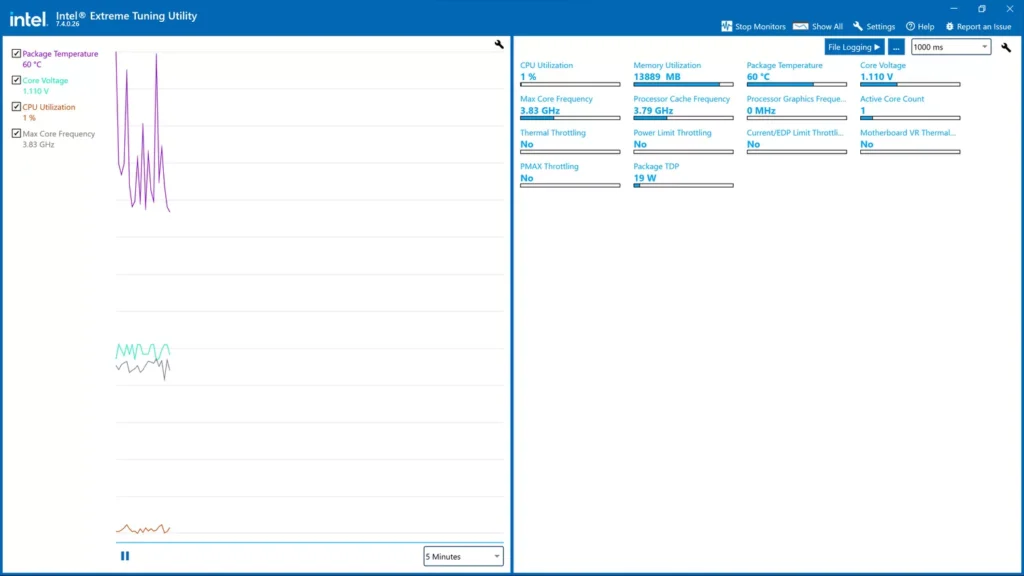Close the Intel Extreme Tuning Utility
1024x576 pixels.
coord(1010,8)
